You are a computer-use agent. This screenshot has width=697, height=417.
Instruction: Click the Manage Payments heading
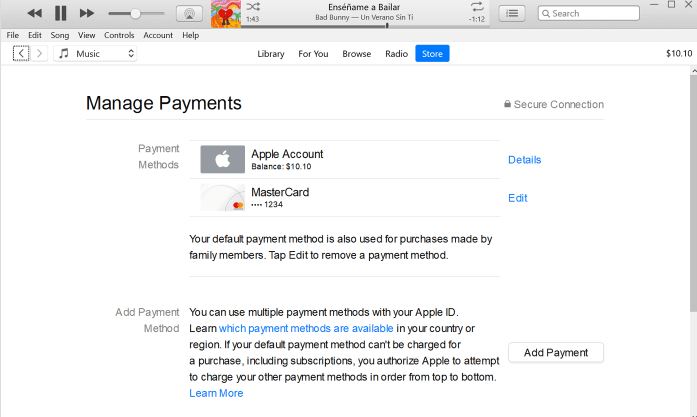[164, 103]
